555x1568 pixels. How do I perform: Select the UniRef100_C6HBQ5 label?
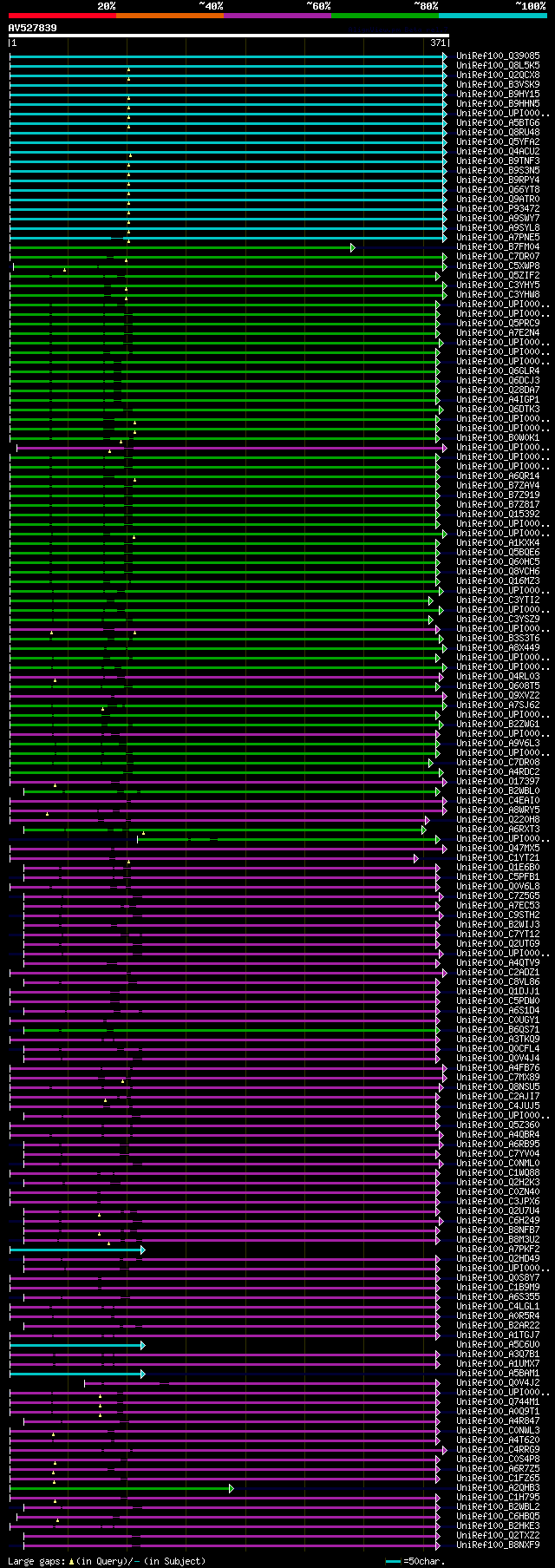click(498, 1516)
